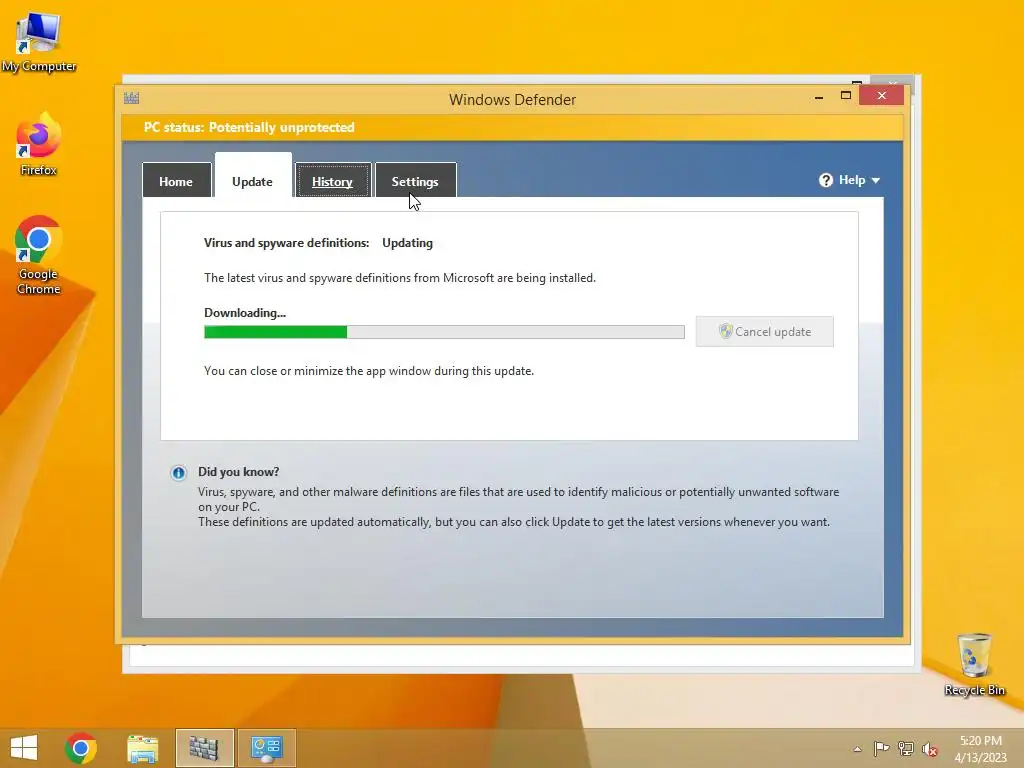Click the Help question mark icon
Image resolution: width=1024 pixels, height=768 pixels.
825,180
